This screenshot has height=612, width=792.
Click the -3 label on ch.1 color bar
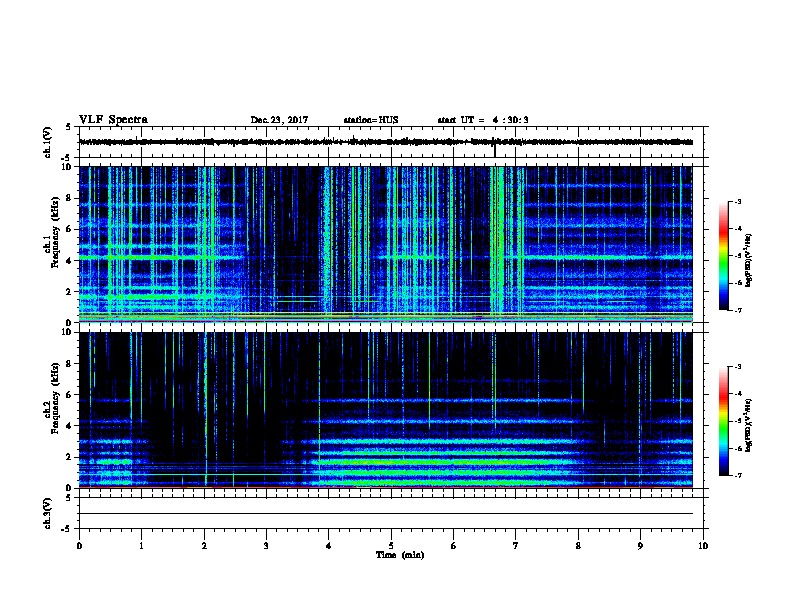coord(737,201)
